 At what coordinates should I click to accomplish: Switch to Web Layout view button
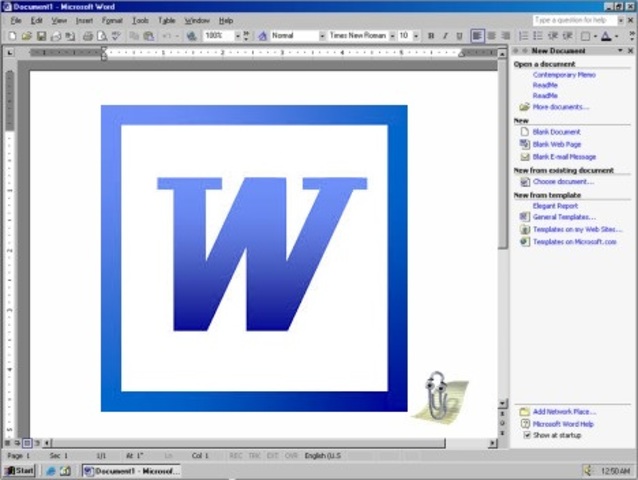[x=17, y=443]
